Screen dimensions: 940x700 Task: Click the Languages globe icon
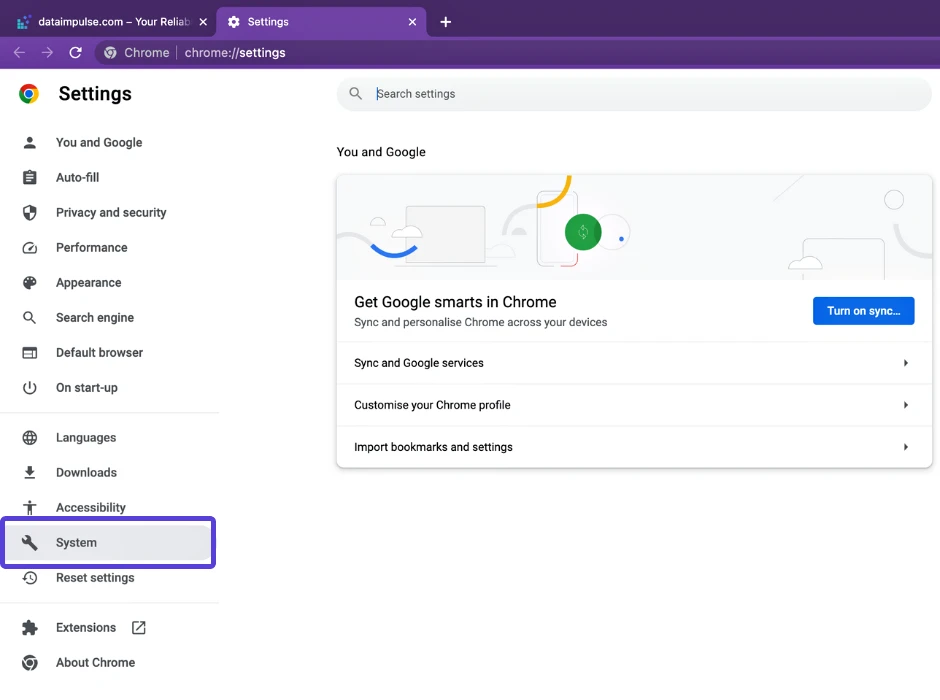pos(29,438)
